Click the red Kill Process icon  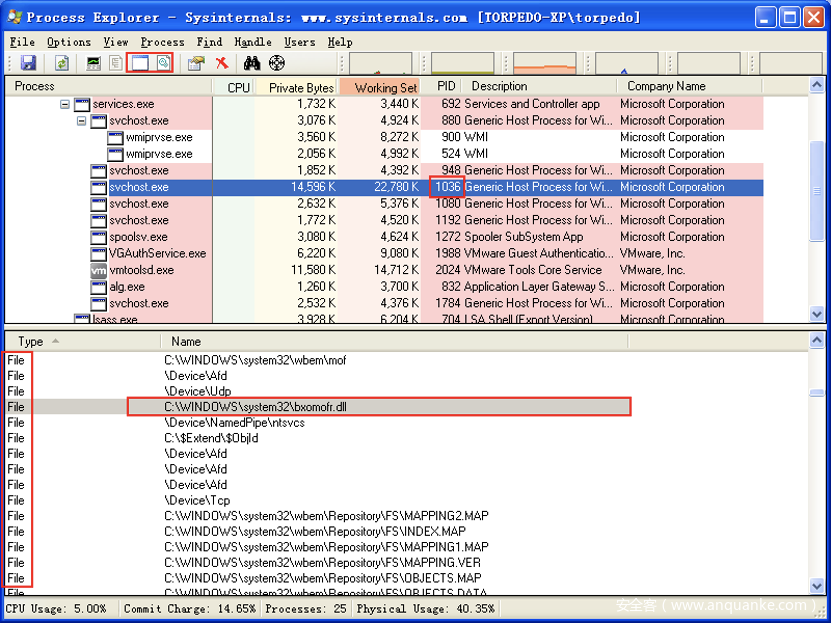coord(222,63)
